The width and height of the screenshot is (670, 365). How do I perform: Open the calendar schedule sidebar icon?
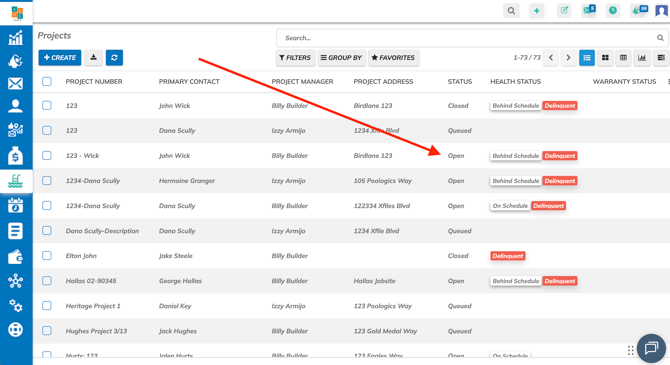click(x=15, y=206)
